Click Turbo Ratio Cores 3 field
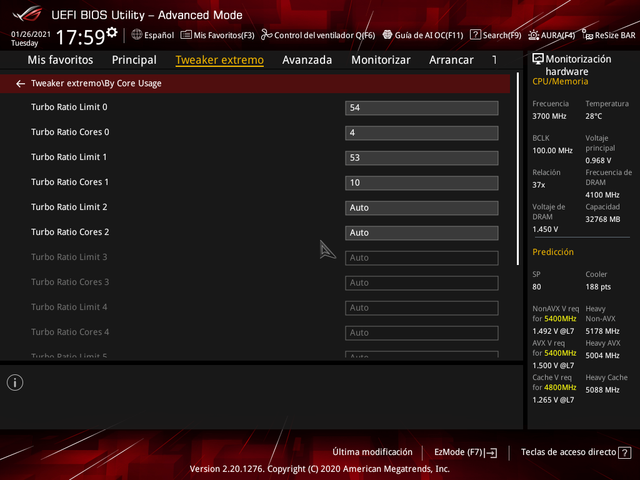 point(422,283)
